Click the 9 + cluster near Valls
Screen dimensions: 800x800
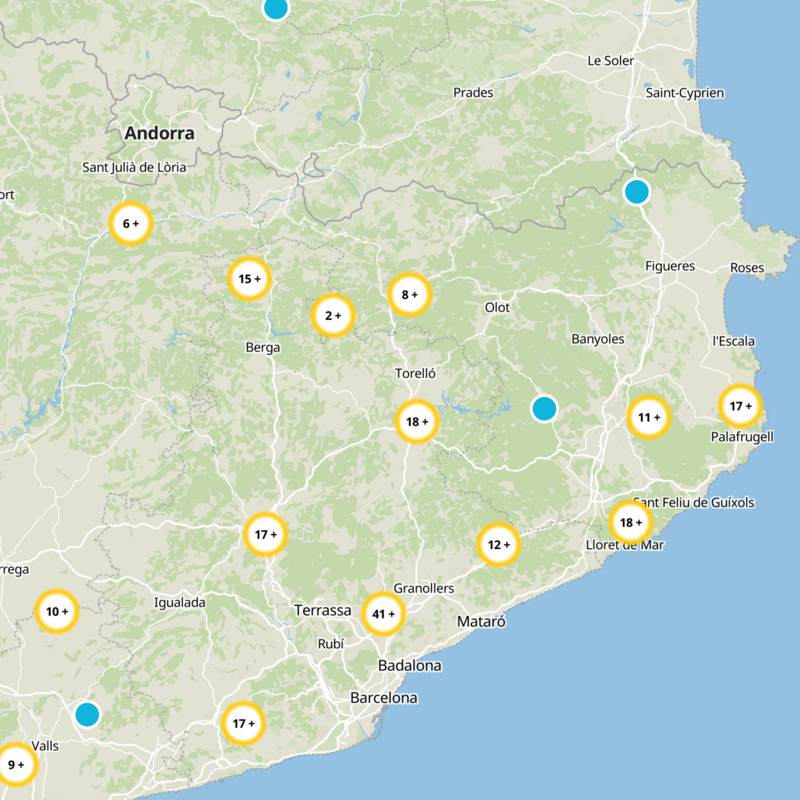[x=16, y=764]
